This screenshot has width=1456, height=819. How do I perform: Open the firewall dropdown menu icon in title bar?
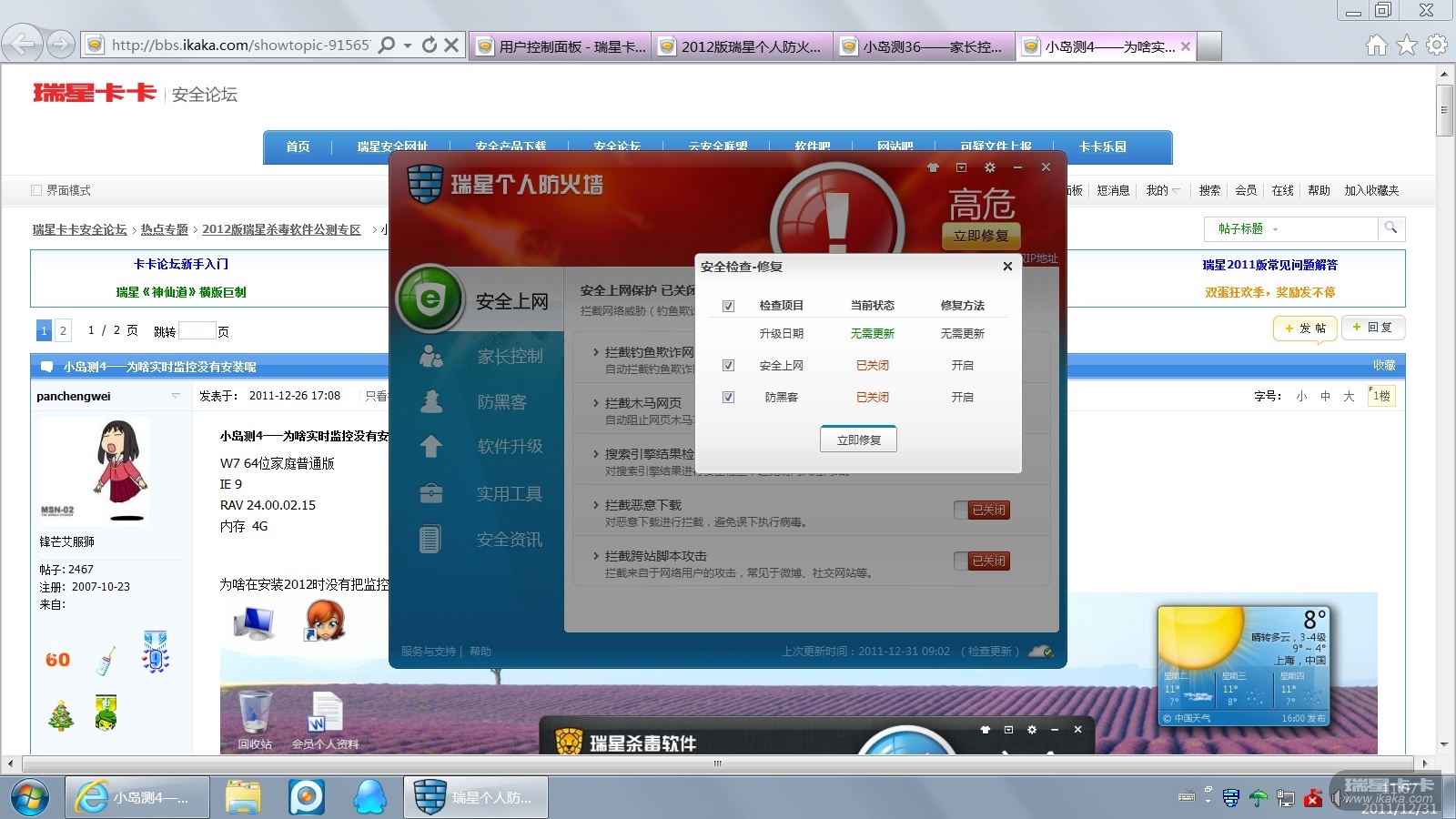click(x=961, y=167)
